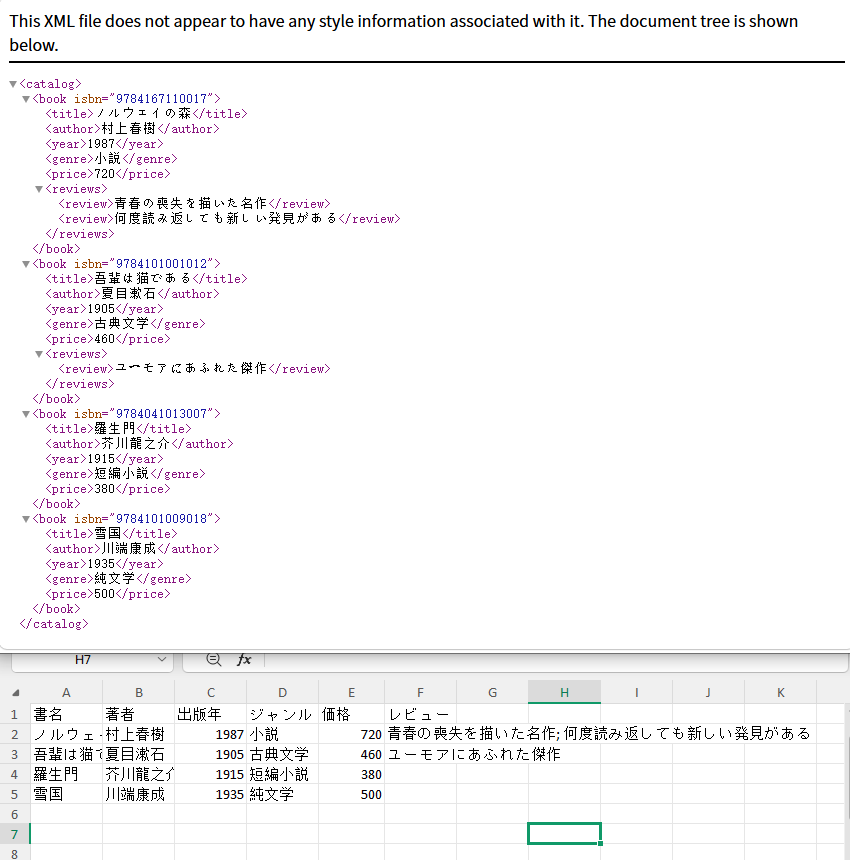The height and width of the screenshot is (860, 850).
Task: Click the XML review line 何度読み返しても新しい発見がある
Action: click(x=230, y=219)
